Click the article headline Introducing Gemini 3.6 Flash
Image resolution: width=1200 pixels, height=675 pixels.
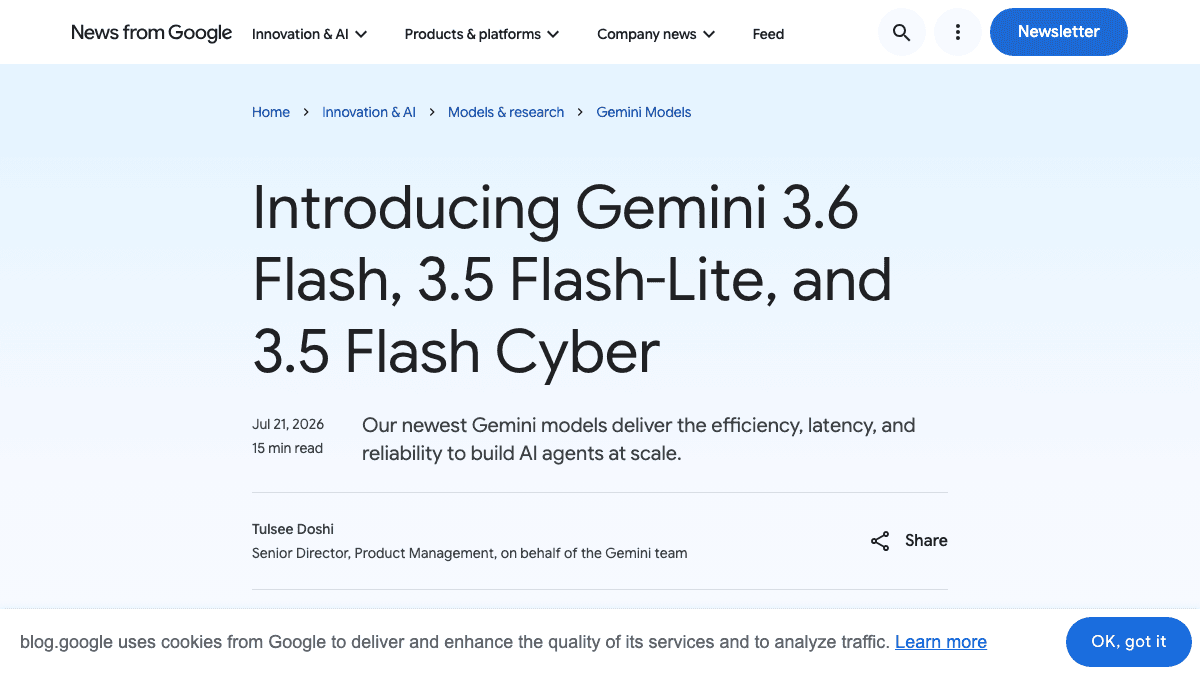pyautogui.click(x=572, y=279)
